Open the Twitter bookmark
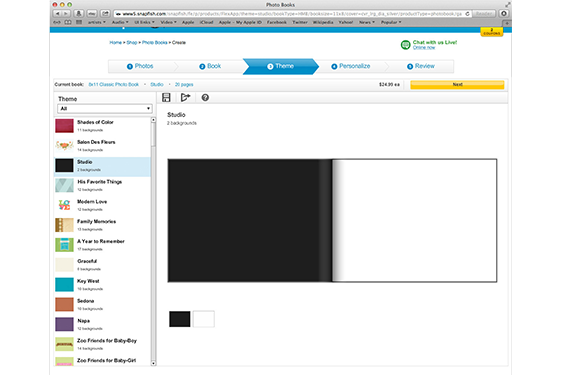Viewport: 566px width, 375px height. [x=300, y=22]
